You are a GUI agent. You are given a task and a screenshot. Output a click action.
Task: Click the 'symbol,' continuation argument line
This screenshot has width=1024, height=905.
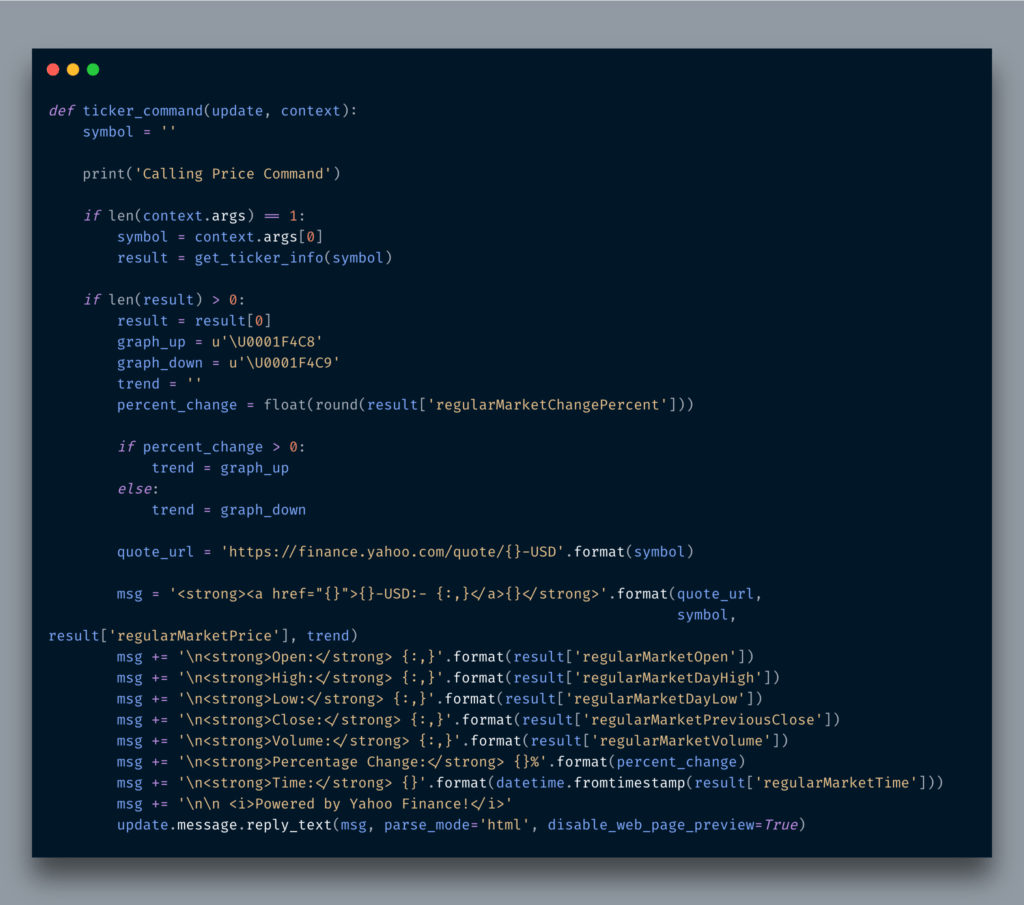click(707, 614)
